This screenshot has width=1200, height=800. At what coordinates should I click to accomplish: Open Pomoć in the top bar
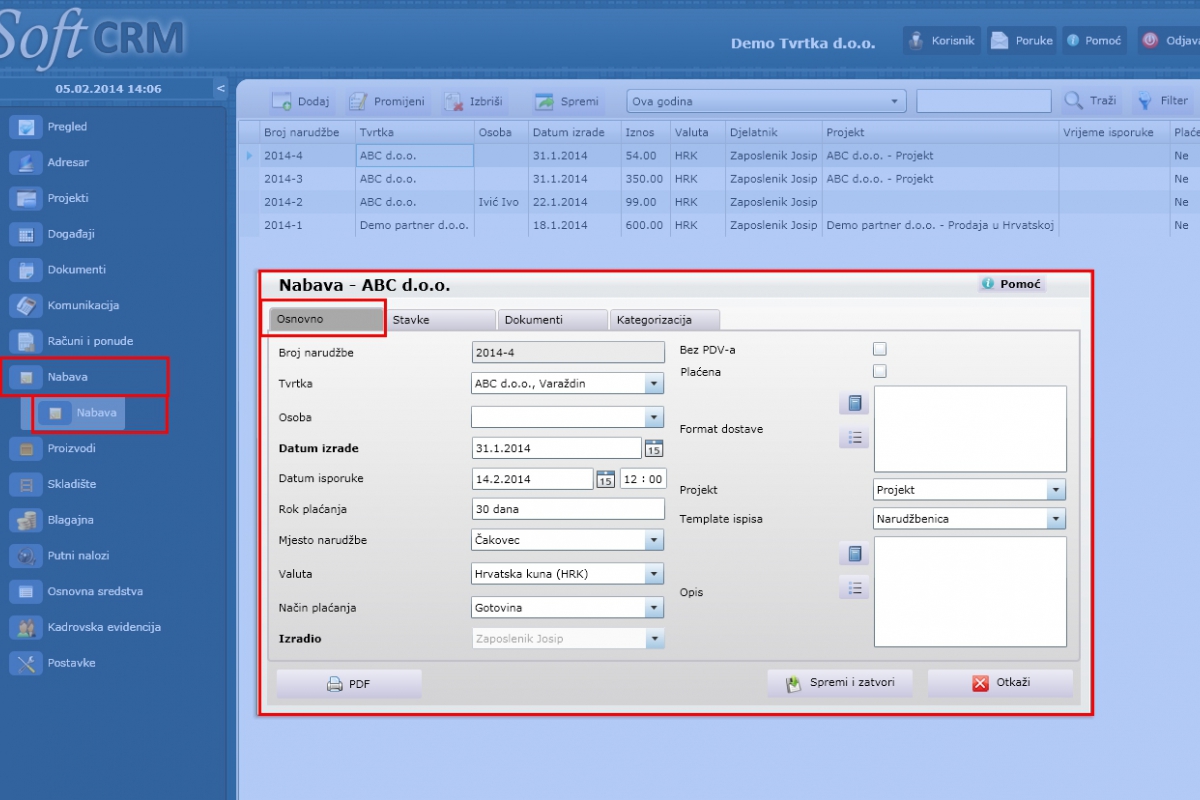pyautogui.click(x=1094, y=41)
